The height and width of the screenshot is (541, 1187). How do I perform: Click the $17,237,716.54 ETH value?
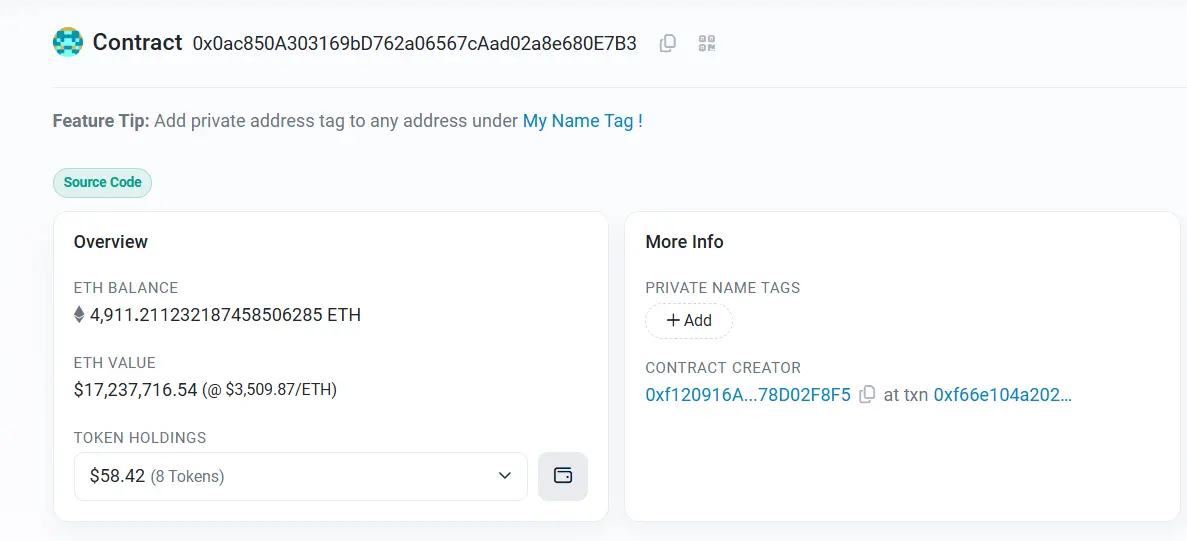pyautogui.click(x=136, y=390)
